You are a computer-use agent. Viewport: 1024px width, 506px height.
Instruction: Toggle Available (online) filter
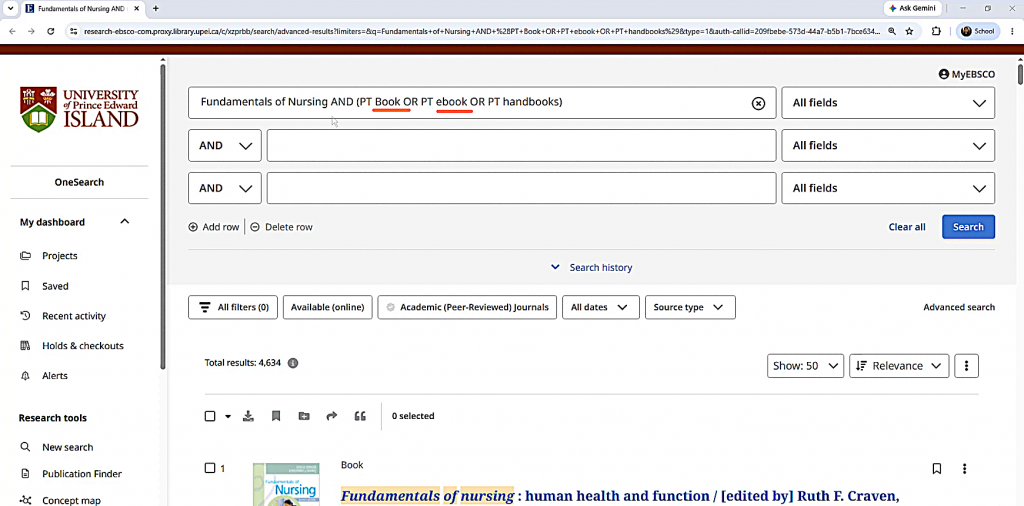point(327,307)
